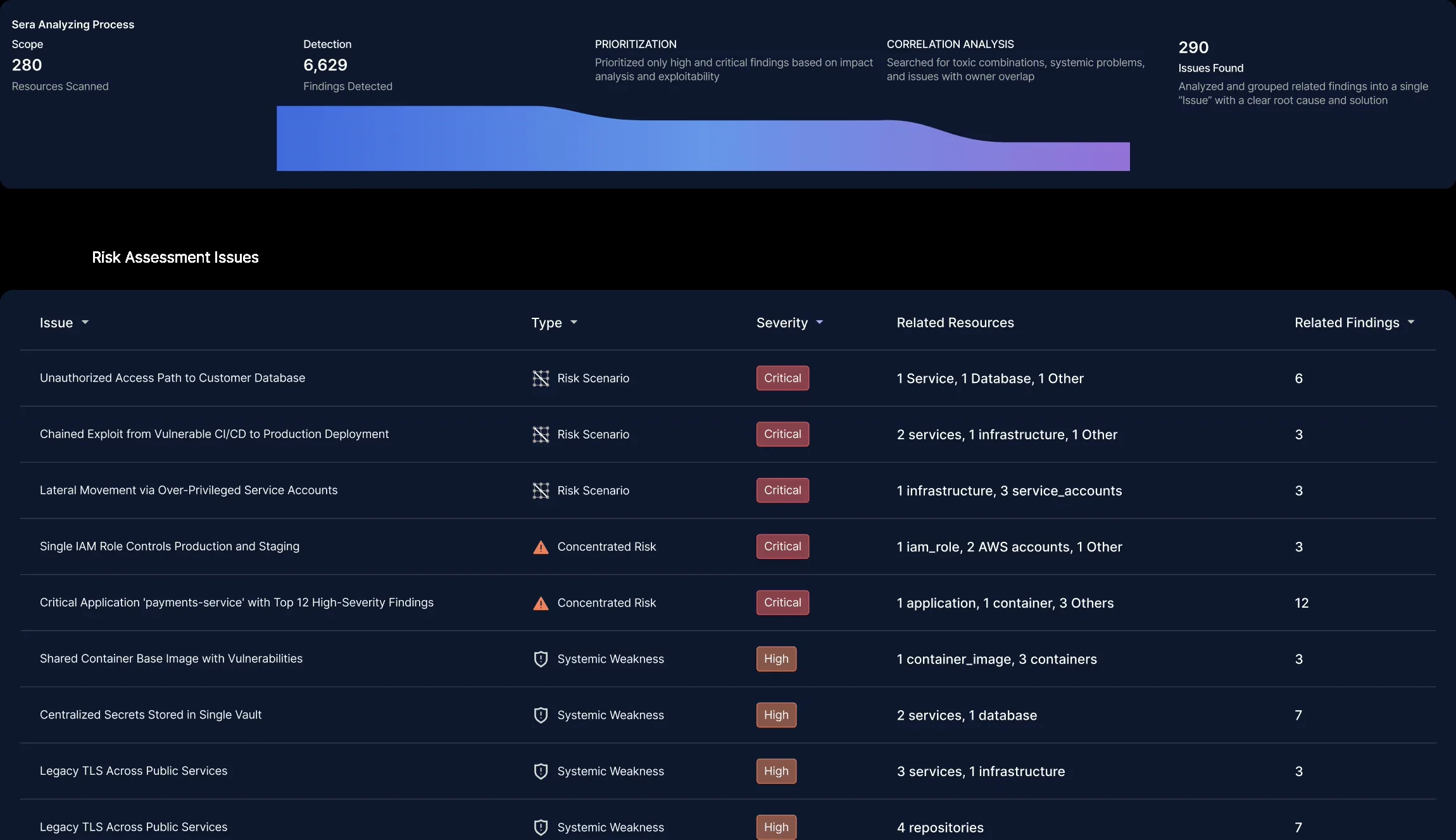Toggle the Critical severity badge on 'Unauthorized Access Path'
Image resolution: width=1456 pixels, height=840 pixels.
(782, 378)
